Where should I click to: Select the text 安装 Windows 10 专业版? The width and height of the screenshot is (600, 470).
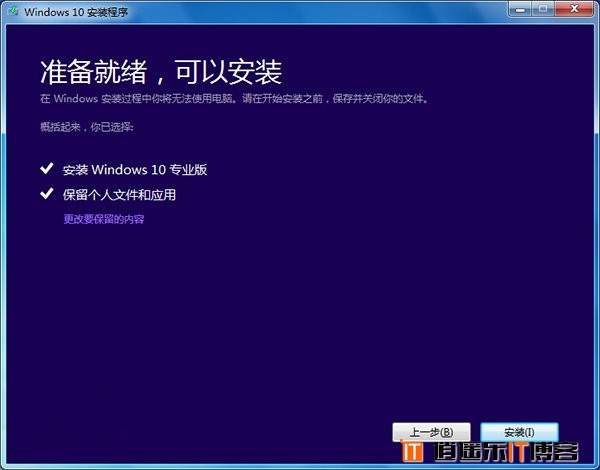(135, 170)
